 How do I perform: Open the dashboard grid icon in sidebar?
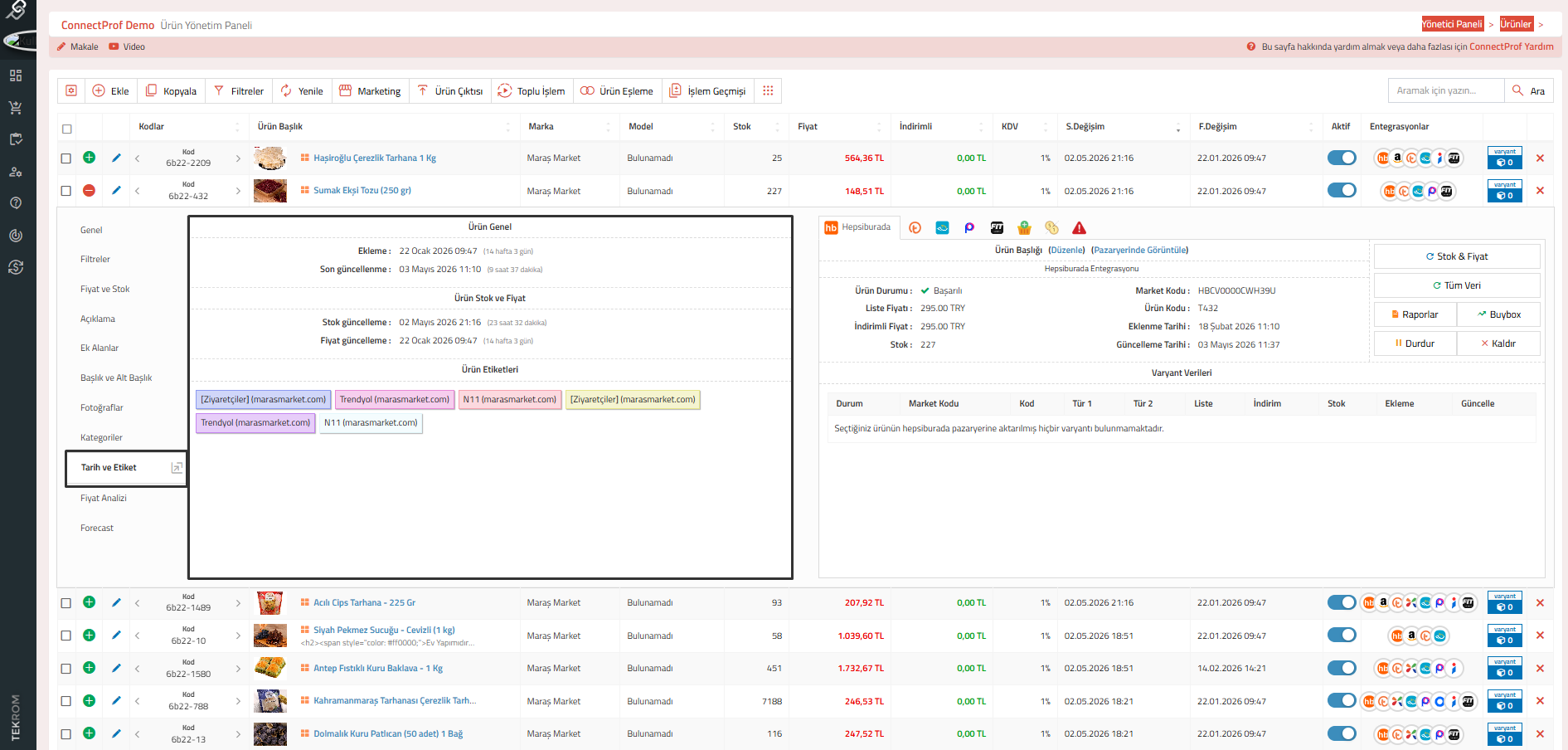[x=16, y=75]
